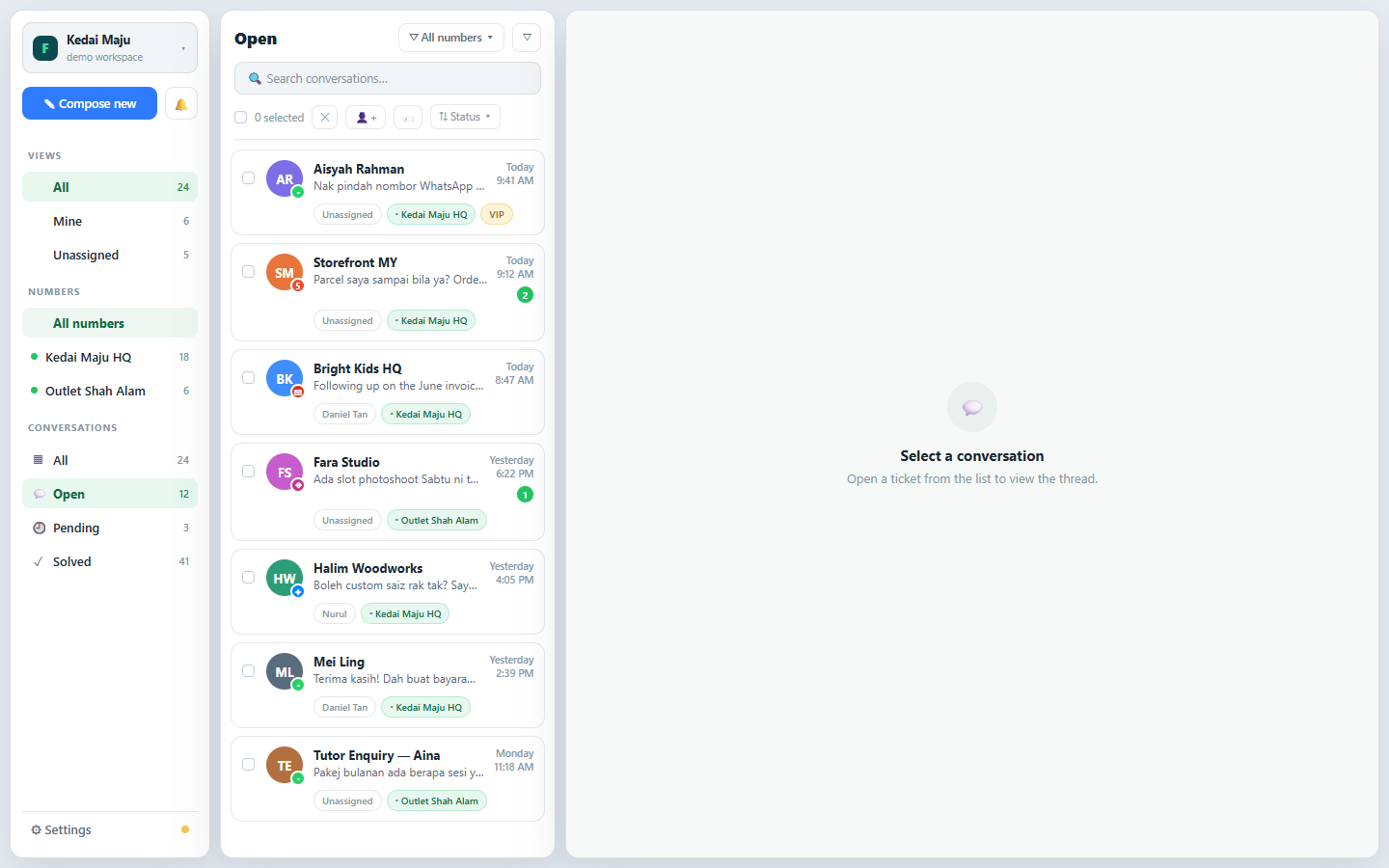Click the VIP tag on Aisyah Rahman
Screen dimensions: 1389x868
(497, 215)
